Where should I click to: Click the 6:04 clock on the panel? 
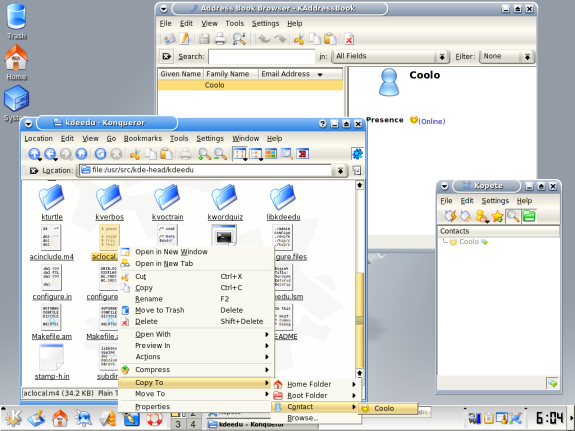[549, 418]
